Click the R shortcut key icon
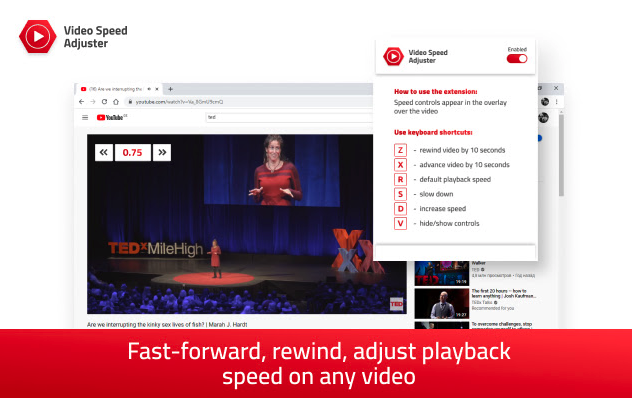The width and height of the screenshot is (632, 398). pyautogui.click(x=400, y=179)
